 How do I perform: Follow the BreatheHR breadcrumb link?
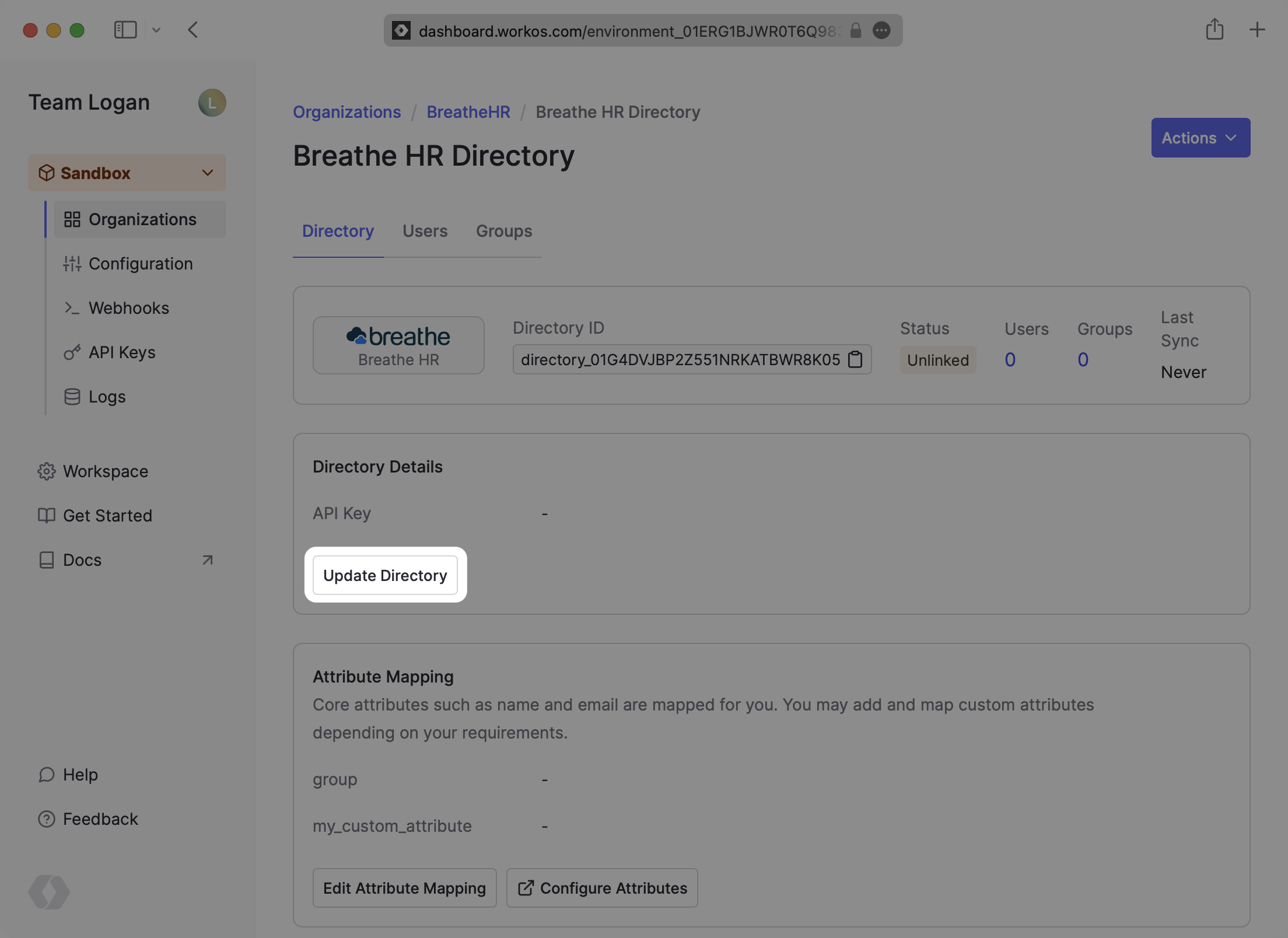coord(468,112)
